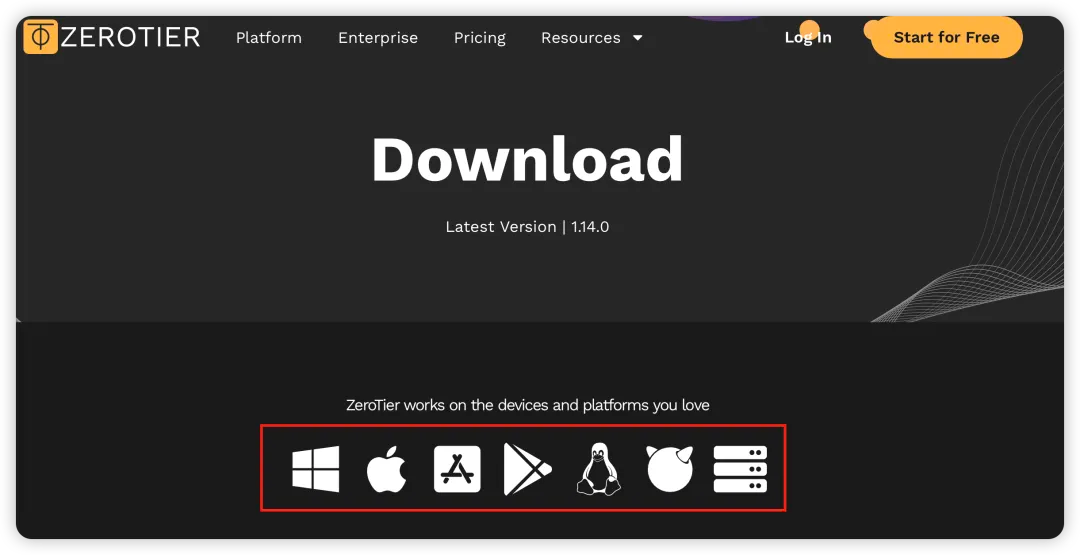Click the 'Latest Version | 1.14.0' text
Viewport: 1080px width, 555px height.
528,227
